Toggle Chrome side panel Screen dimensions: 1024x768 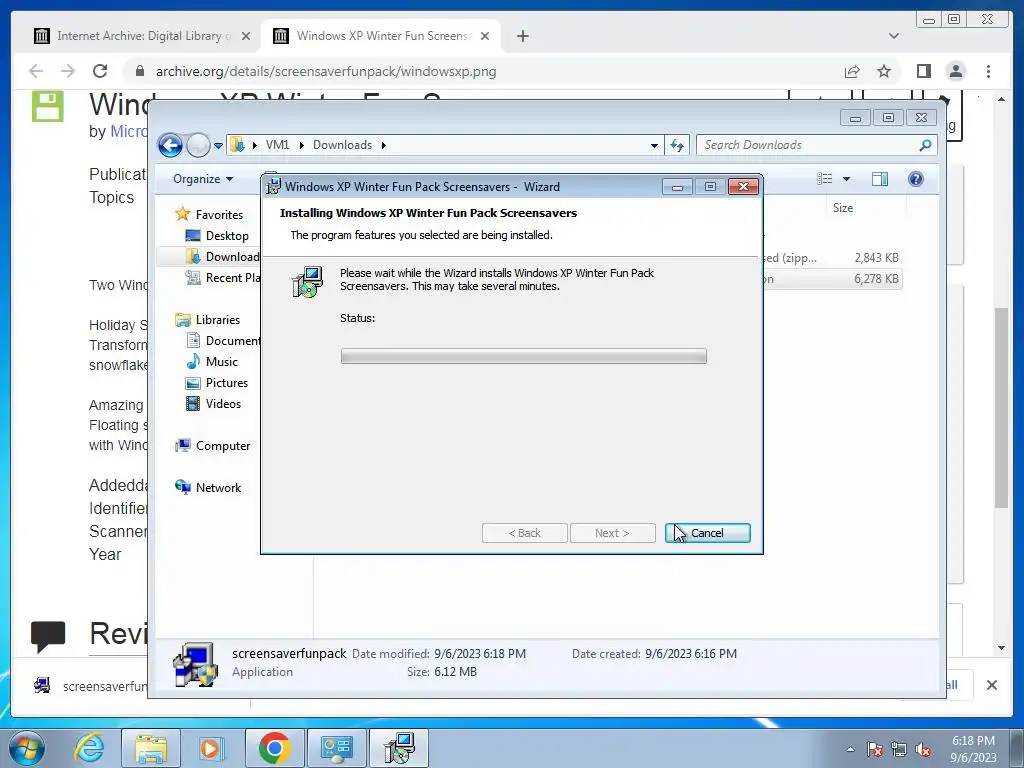tap(923, 71)
